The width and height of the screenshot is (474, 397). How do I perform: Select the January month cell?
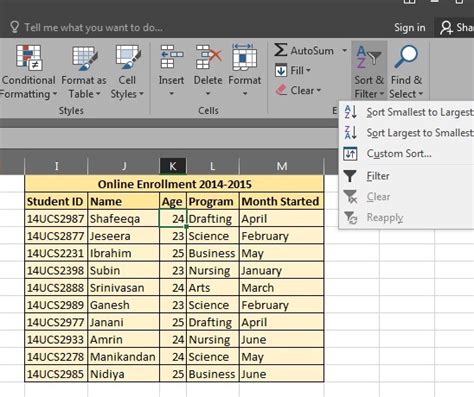(282, 270)
